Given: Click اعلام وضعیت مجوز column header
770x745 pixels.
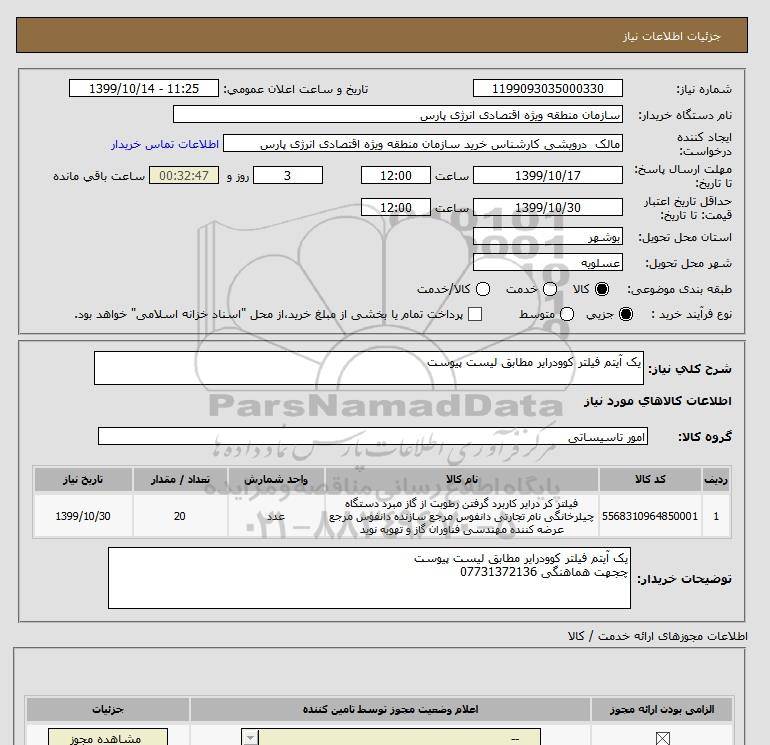Looking at the screenshot, I should pyautogui.click(x=390, y=709).
